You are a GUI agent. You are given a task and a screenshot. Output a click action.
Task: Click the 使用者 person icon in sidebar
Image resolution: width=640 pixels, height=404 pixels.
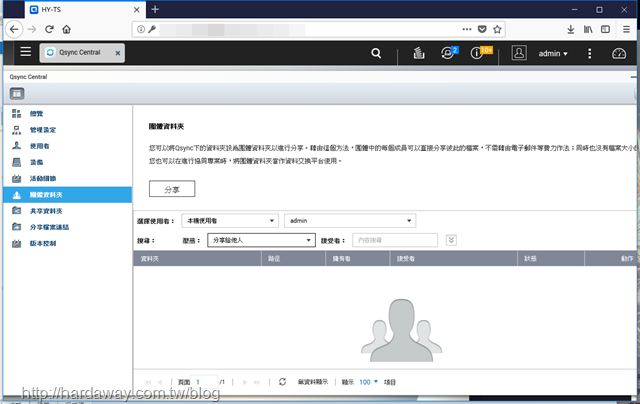pos(16,146)
